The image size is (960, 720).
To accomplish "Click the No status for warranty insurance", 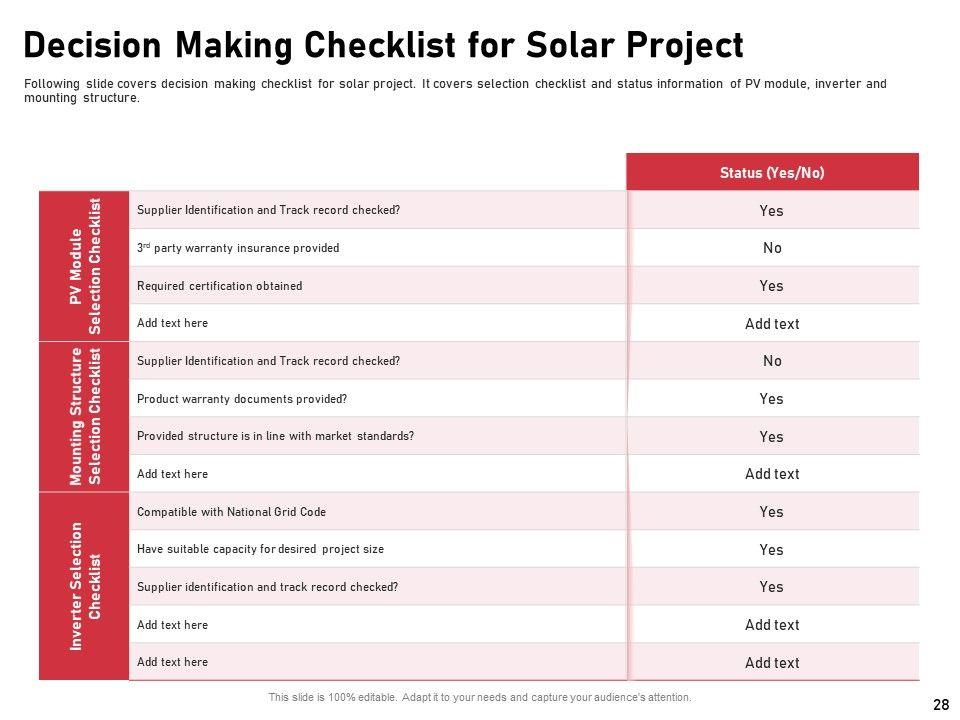I will click(x=772, y=248).
